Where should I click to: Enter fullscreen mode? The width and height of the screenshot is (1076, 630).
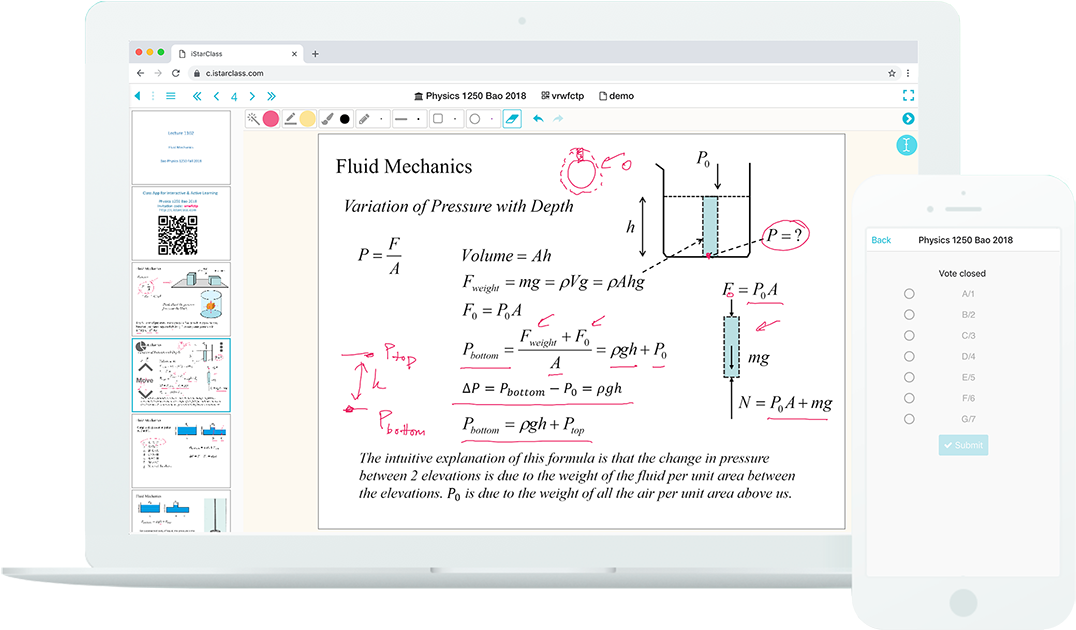pos(908,95)
